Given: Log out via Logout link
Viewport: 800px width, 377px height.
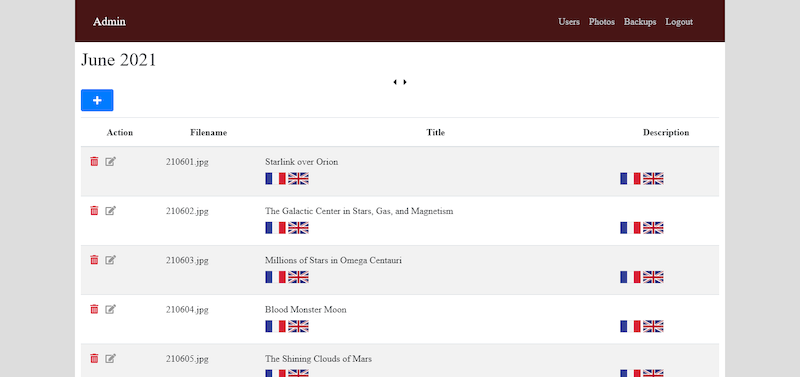Looking at the screenshot, I should tap(679, 22).
